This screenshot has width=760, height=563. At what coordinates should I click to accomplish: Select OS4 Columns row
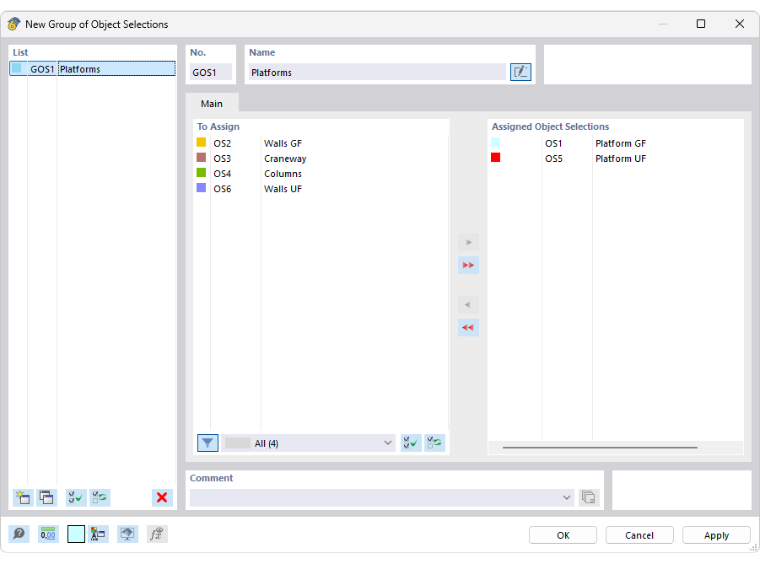(321, 173)
